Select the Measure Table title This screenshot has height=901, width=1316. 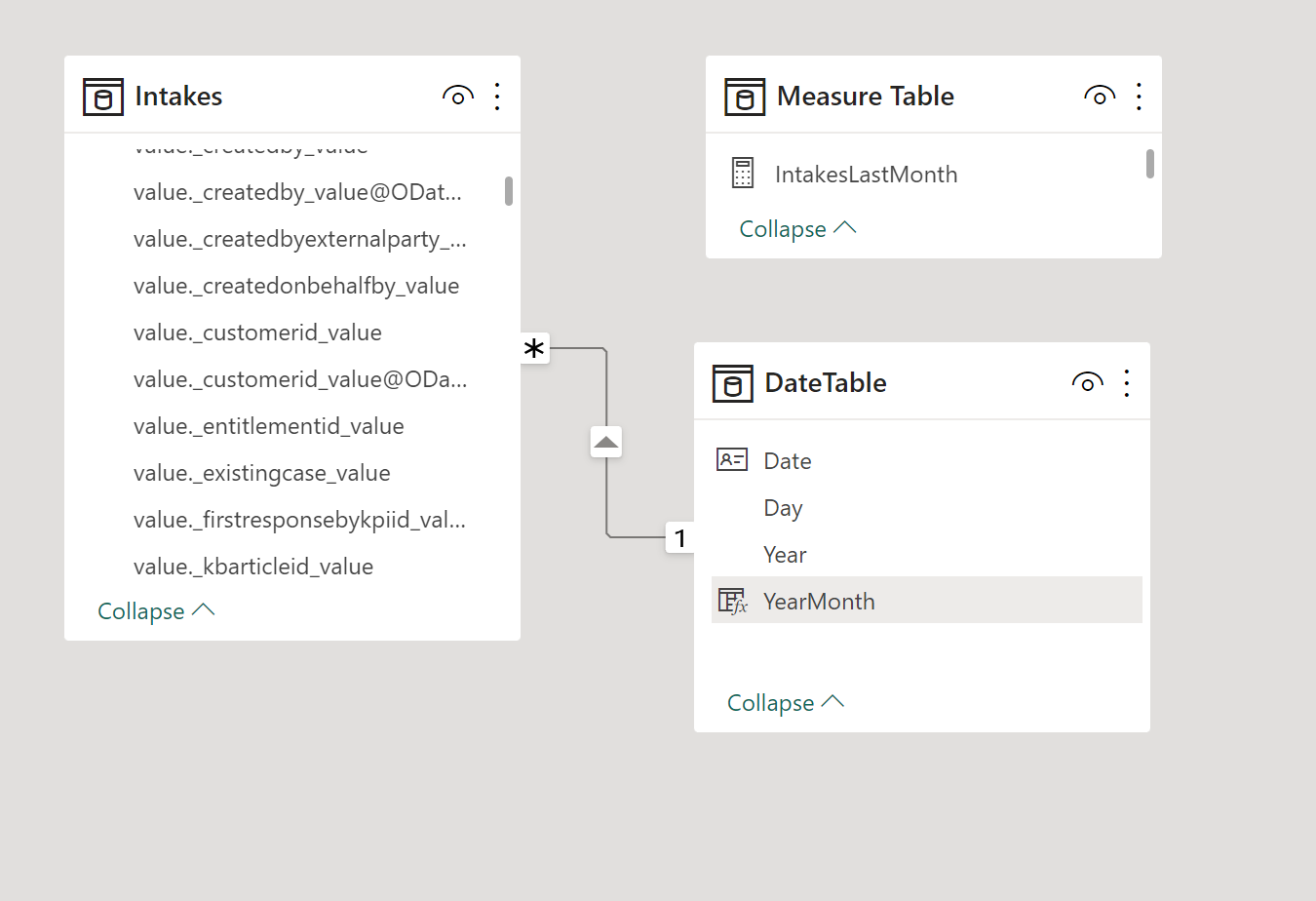pos(866,97)
